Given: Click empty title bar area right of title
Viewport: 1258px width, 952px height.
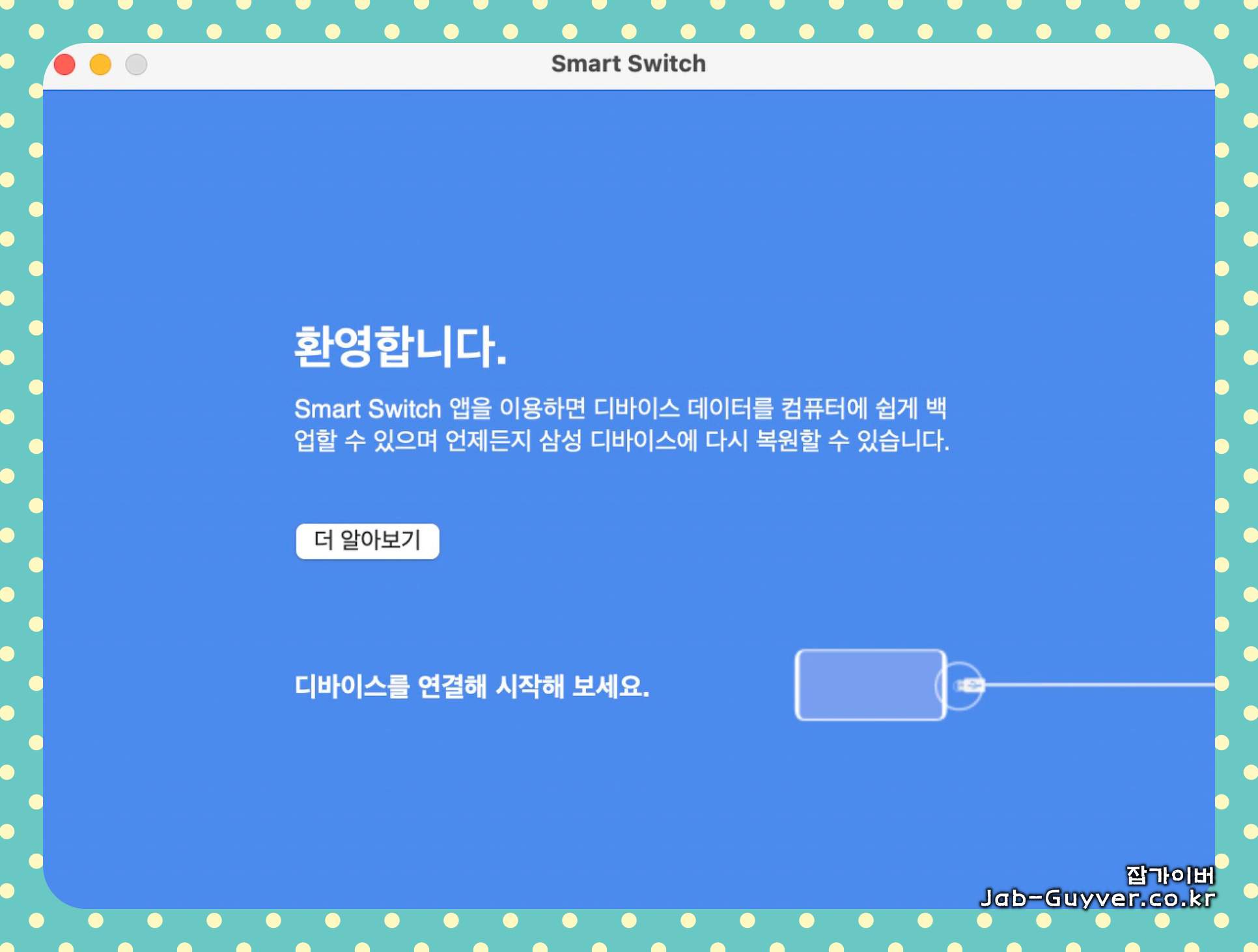Looking at the screenshot, I should [x=944, y=64].
